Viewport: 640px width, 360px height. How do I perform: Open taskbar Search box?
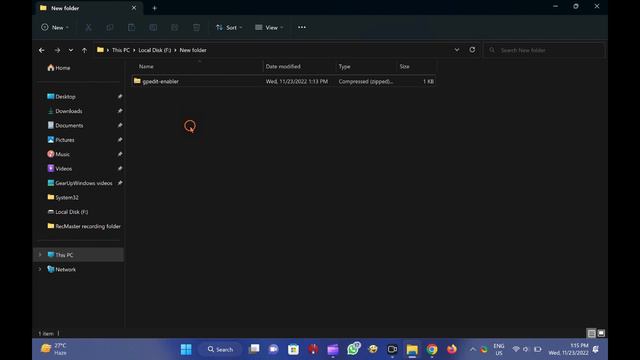coord(220,349)
